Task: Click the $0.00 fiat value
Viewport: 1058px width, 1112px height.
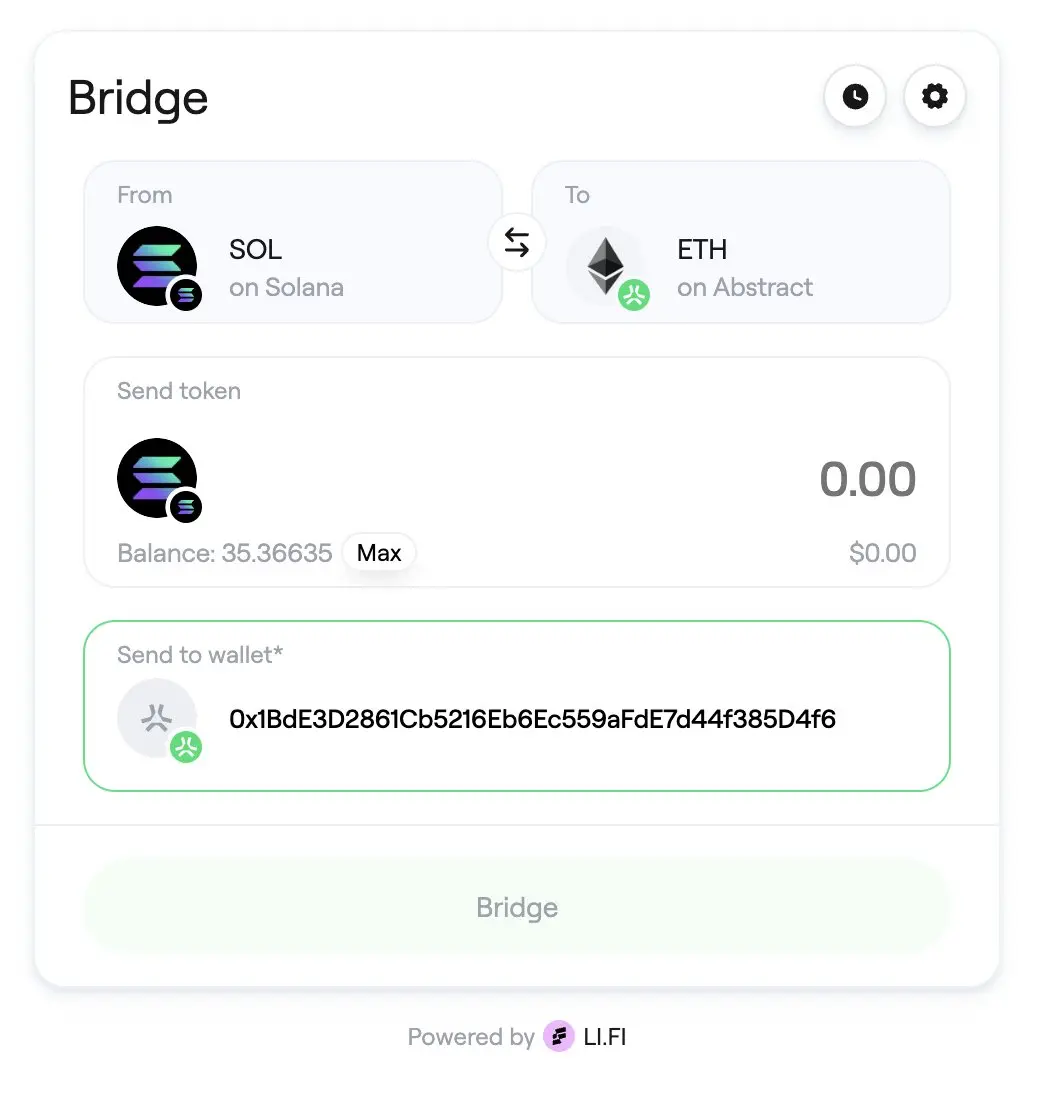Action: point(883,552)
